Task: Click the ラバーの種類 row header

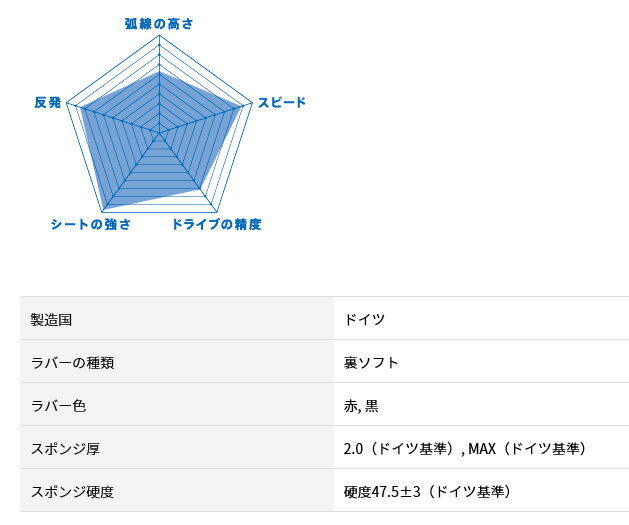Action: (177, 361)
